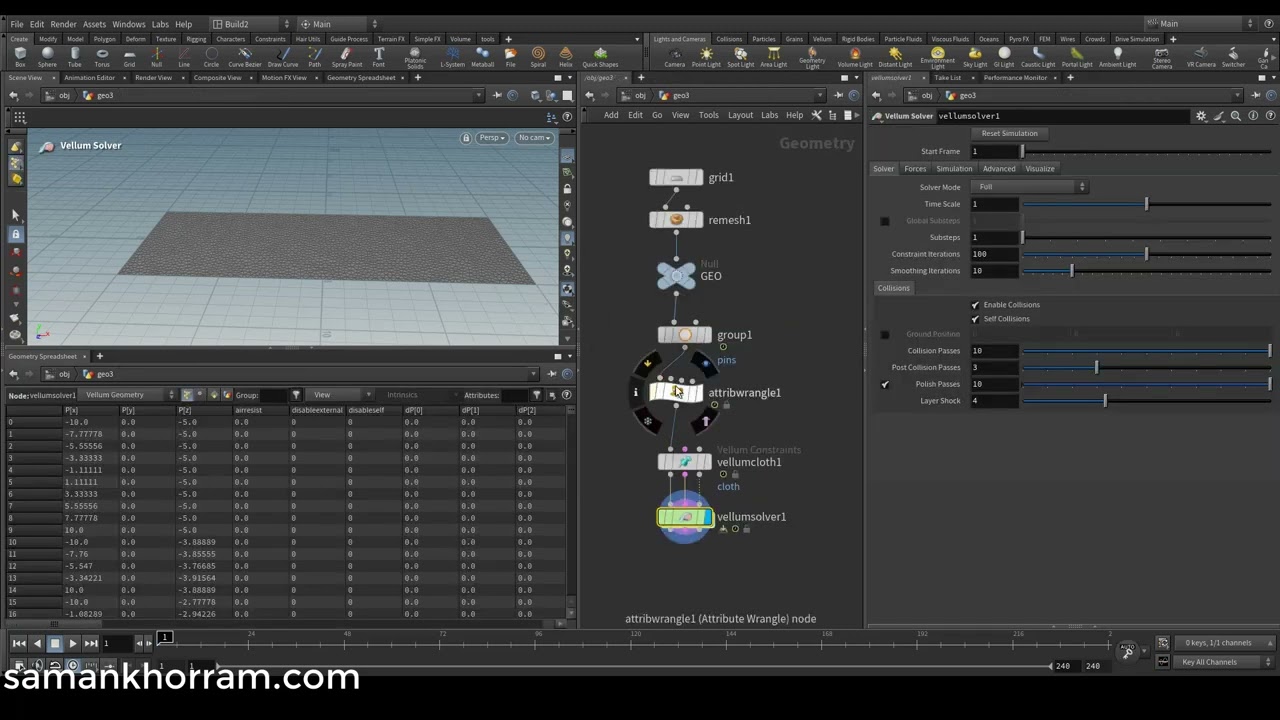This screenshot has height=720, width=1280.
Task: Add a VR Camera from the shelf
Action: click(1201, 56)
